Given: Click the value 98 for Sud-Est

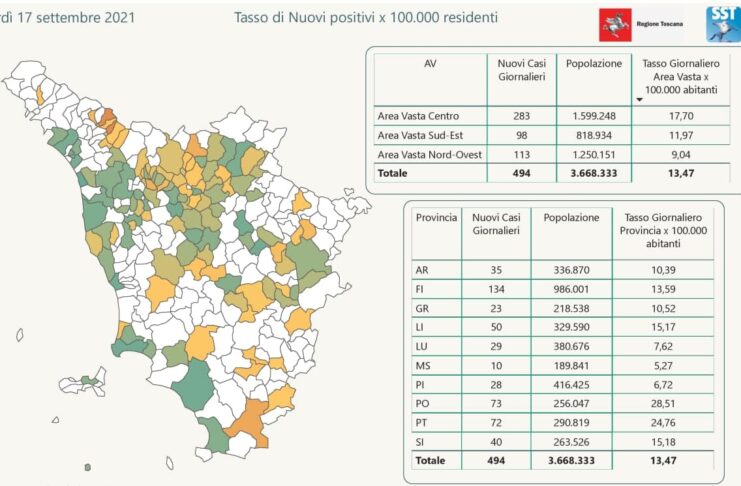Looking at the screenshot, I should pyautogui.click(x=522, y=135).
